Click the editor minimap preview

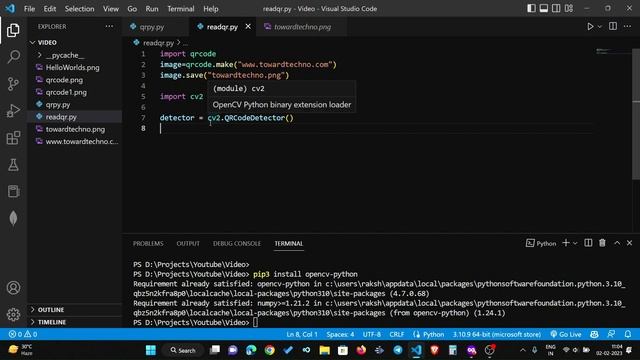(612, 51)
